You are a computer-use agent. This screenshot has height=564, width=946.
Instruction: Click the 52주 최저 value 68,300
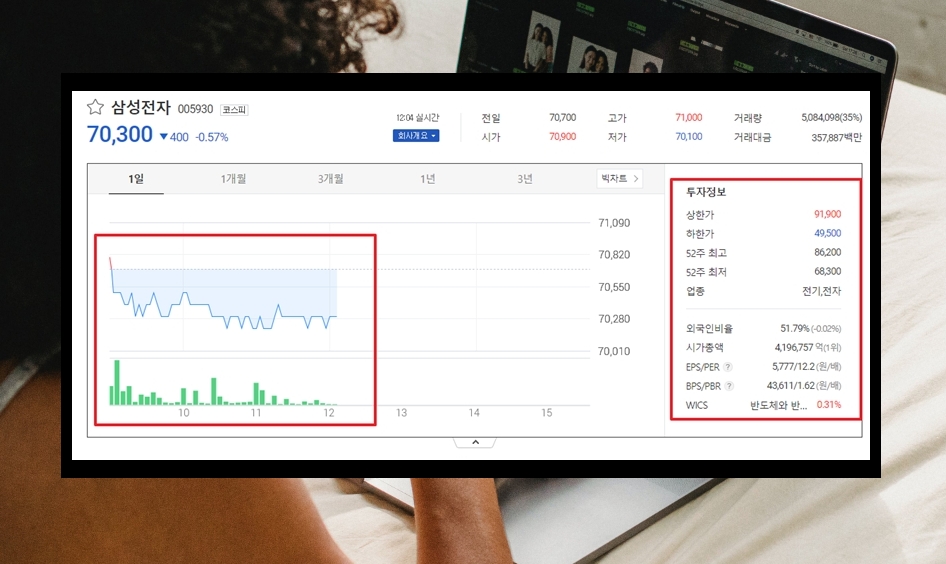point(827,271)
